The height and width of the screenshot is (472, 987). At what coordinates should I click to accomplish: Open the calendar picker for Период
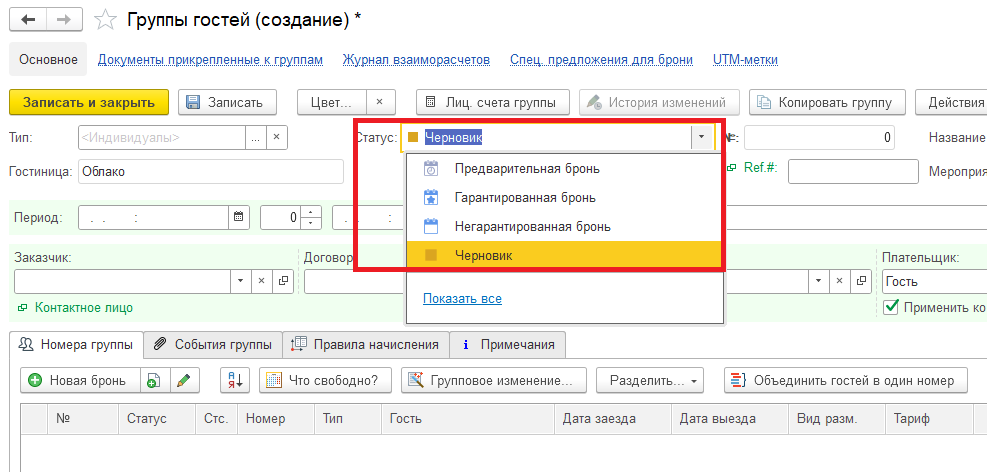tap(238, 217)
